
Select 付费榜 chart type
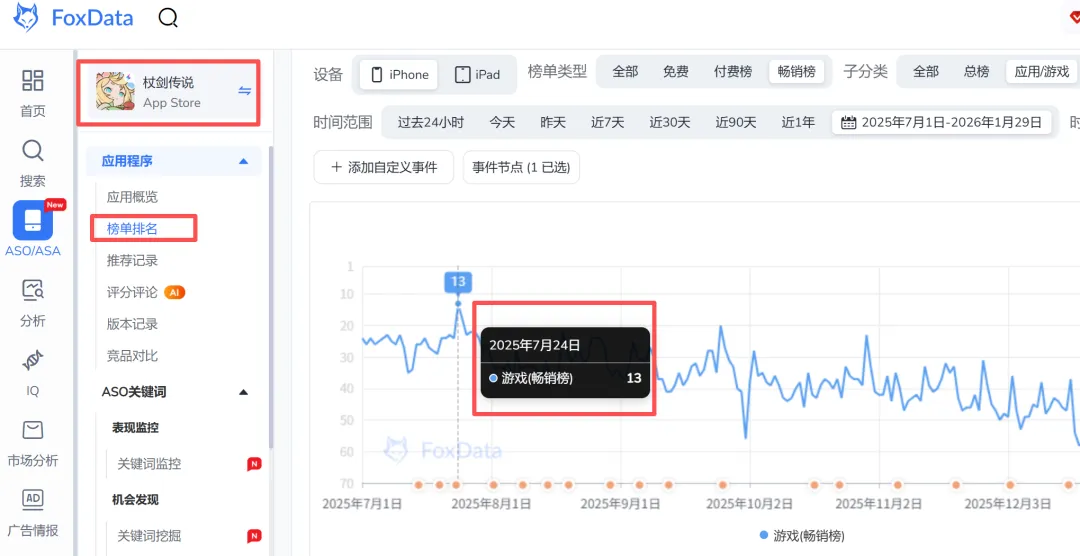click(x=732, y=72)
